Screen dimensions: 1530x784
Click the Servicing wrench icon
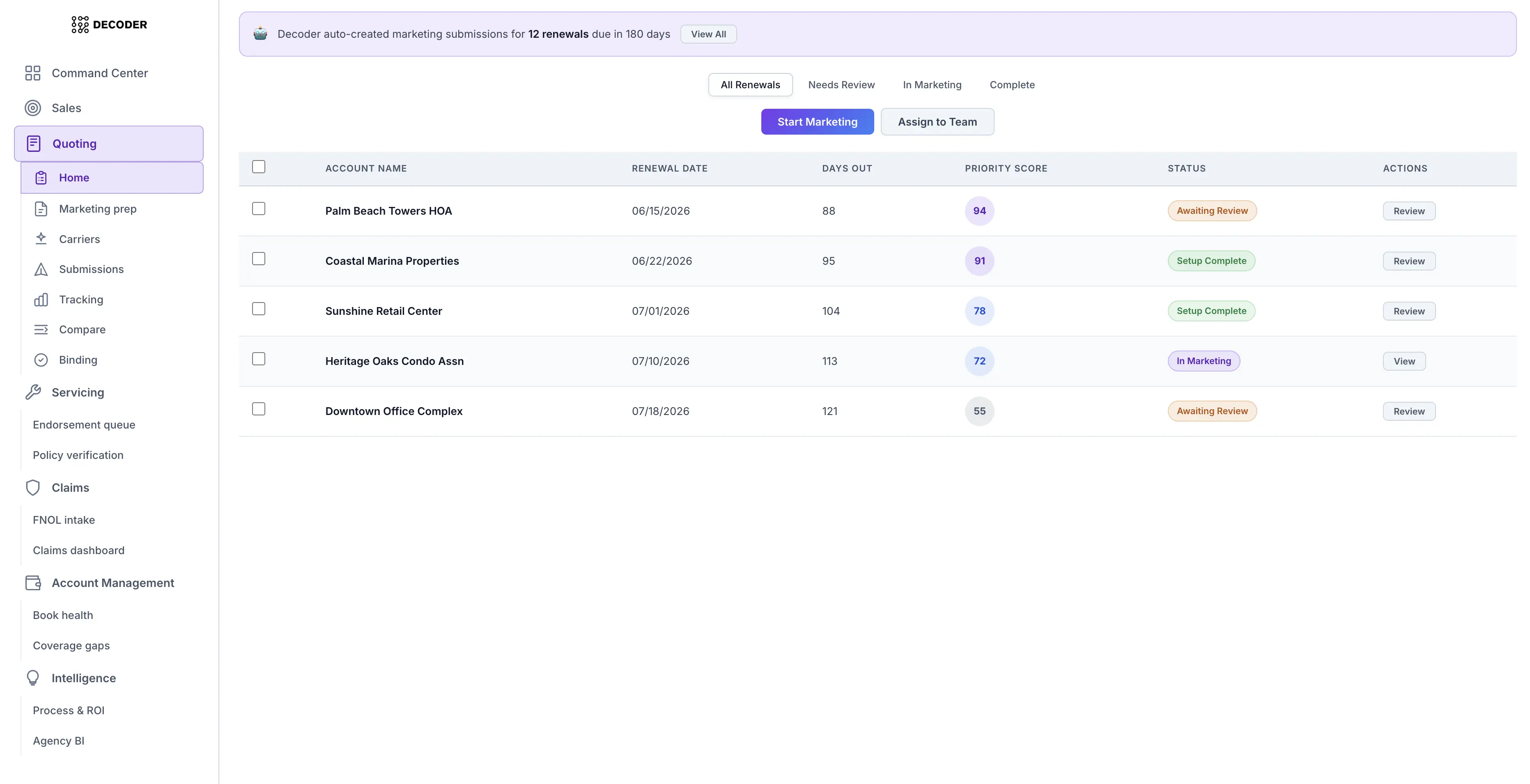[x=33, y=392]
